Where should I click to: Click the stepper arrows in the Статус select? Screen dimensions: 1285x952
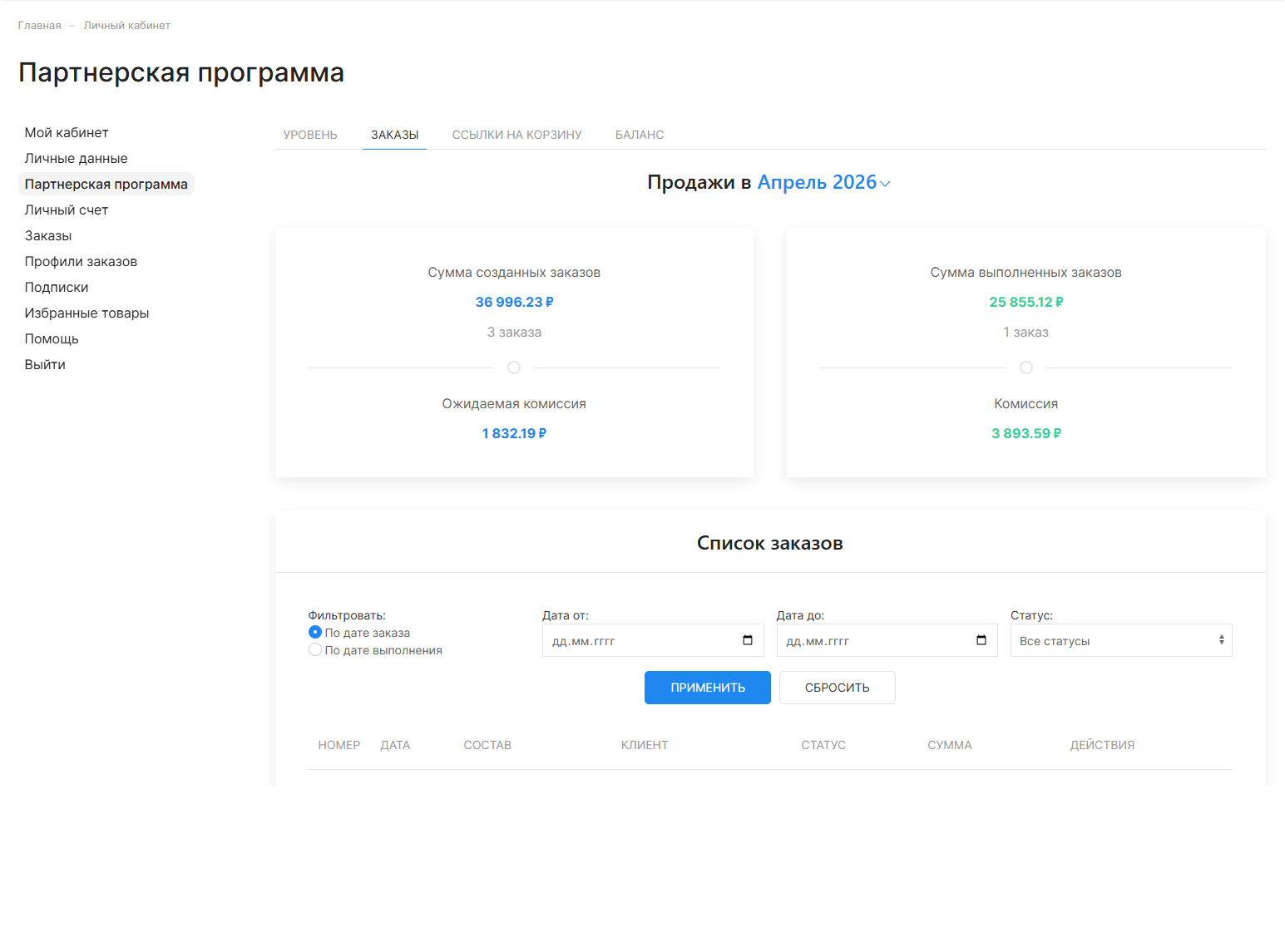click(1221, 640)
